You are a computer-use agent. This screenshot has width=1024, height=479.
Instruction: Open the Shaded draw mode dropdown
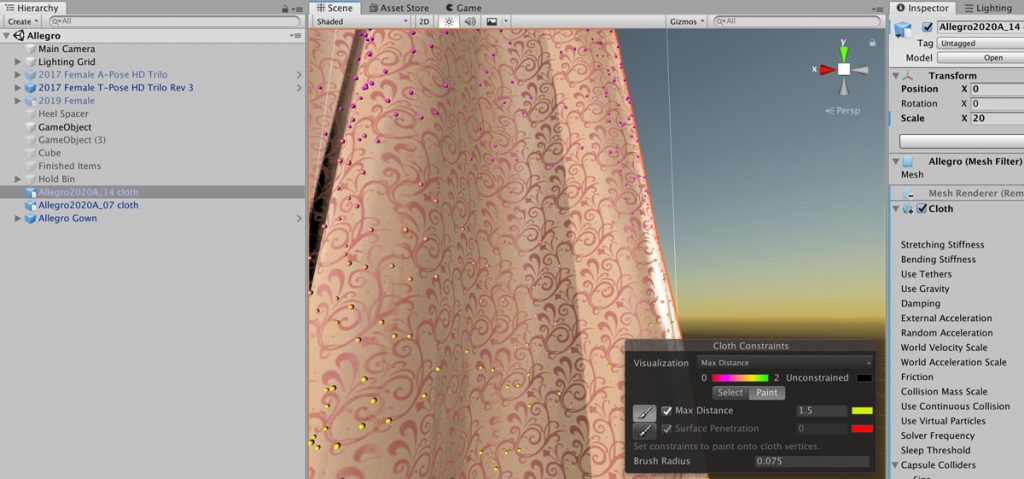pos(361,22)
